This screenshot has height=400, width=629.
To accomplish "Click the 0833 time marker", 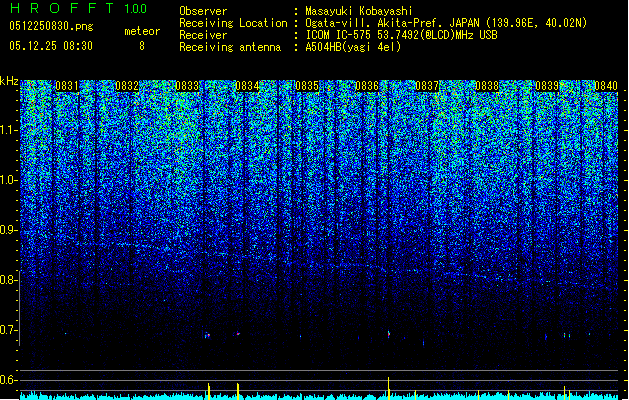I will pyautogui.click(x=187, y=86).
